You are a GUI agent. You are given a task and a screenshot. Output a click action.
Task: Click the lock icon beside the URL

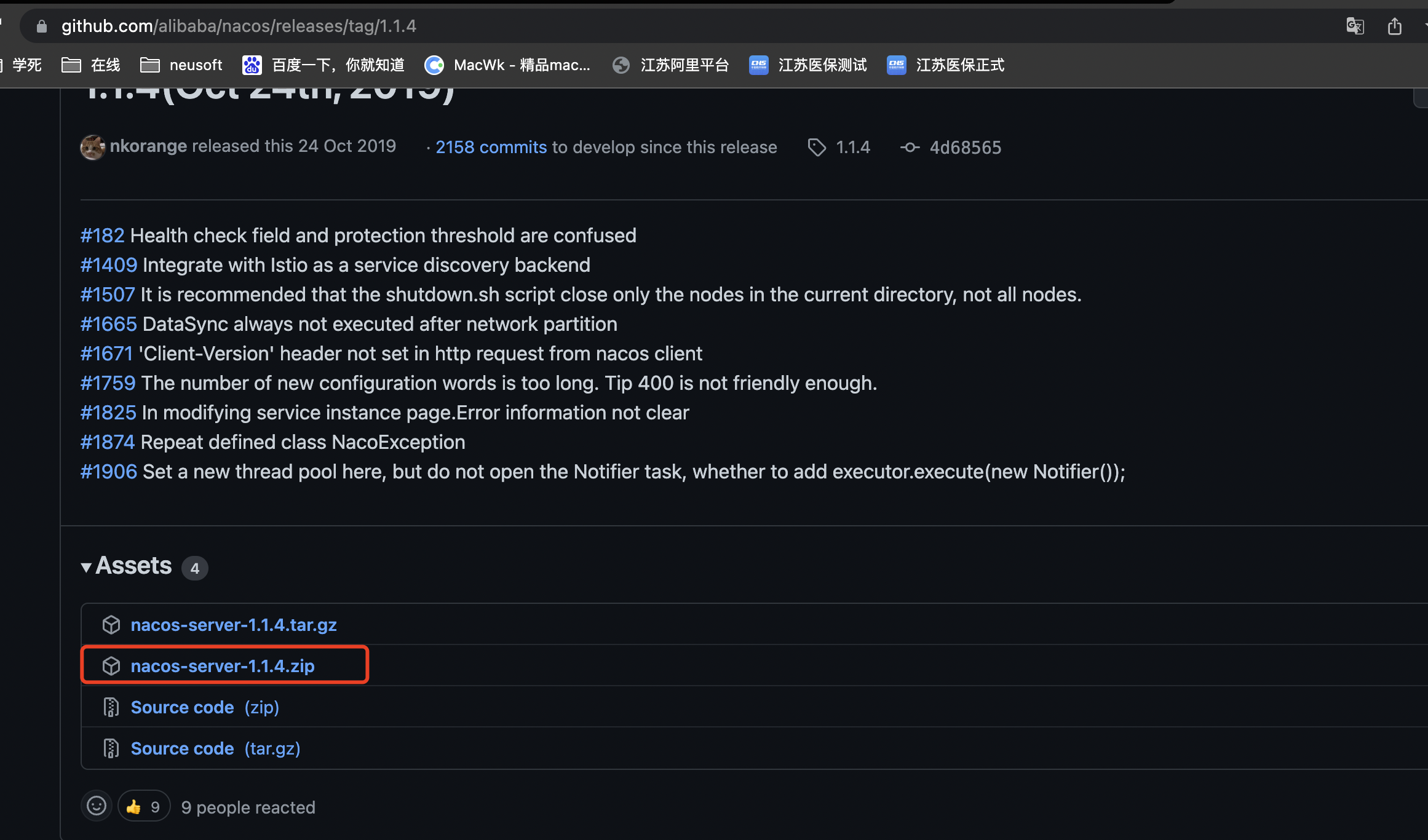pyautogui.click(x=42, y=26)
